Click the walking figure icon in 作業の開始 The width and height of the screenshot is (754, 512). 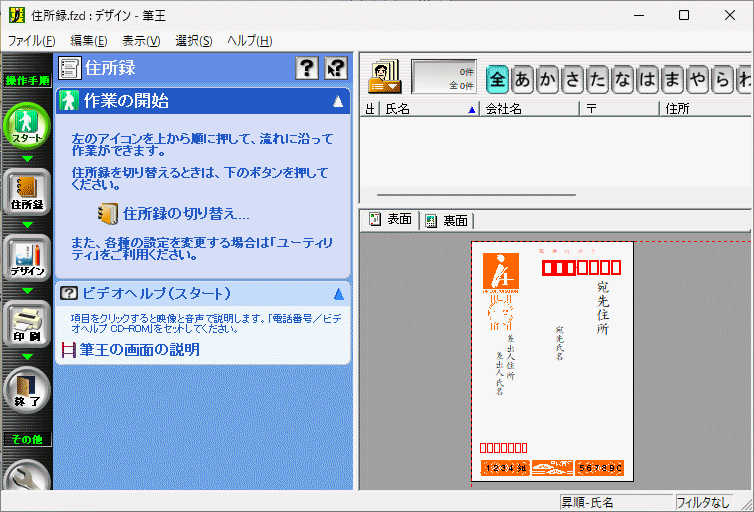(69, 100)
